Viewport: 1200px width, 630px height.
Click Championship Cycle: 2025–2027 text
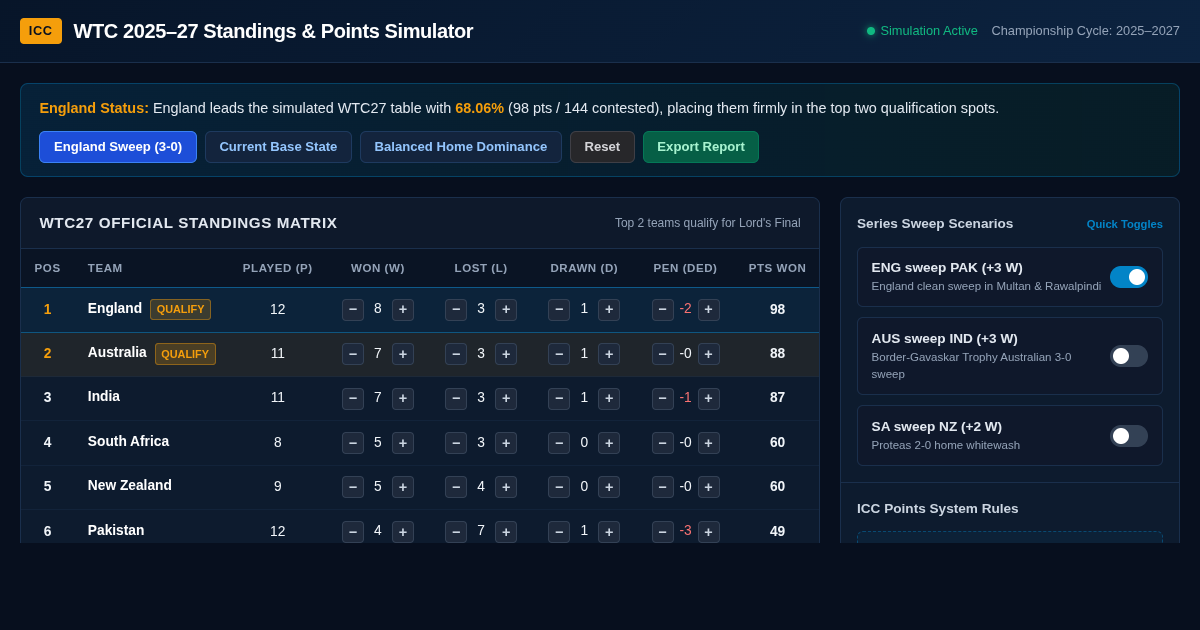click(x=1086, y=31)
